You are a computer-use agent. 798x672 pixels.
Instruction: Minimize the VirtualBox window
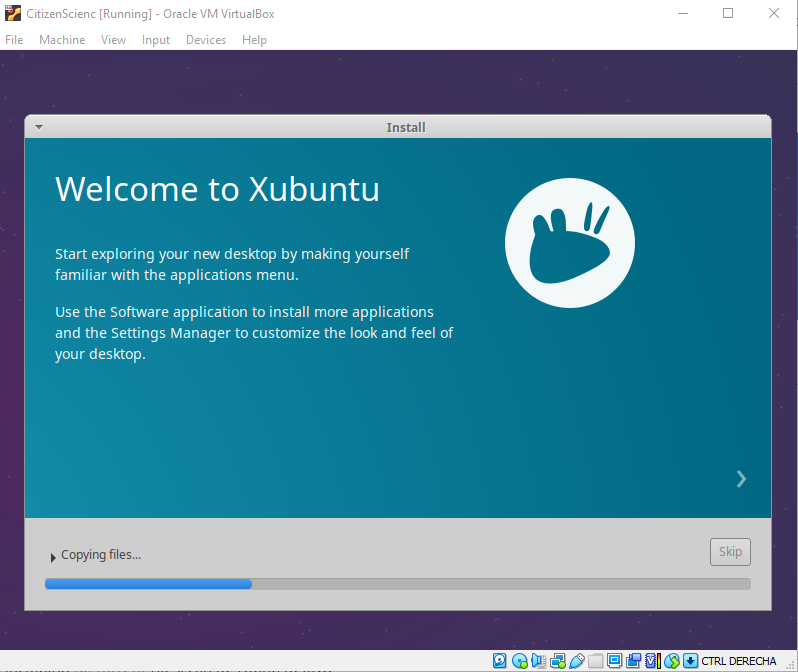click(683, 13)
